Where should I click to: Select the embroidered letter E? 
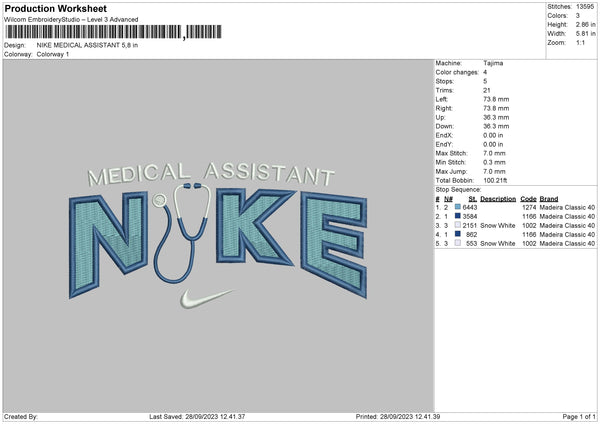coord(334,245)
